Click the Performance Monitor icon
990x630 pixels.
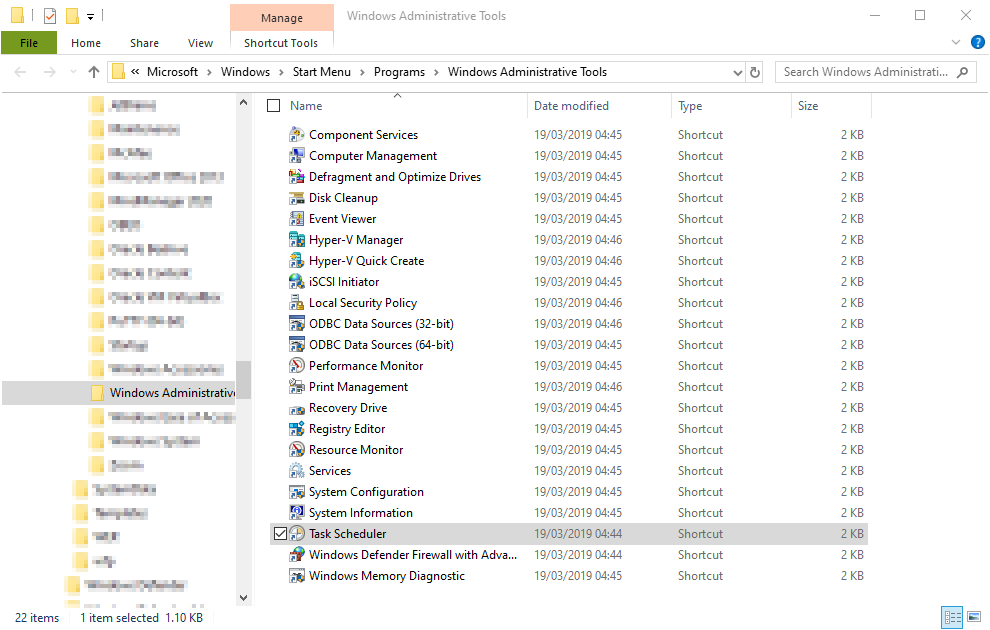point(297,366)
